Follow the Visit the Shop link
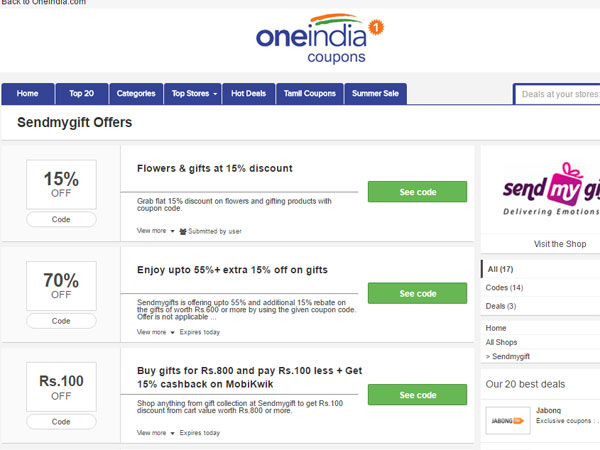Viewport: 600px width, 450px height. [x=561, y=244]
